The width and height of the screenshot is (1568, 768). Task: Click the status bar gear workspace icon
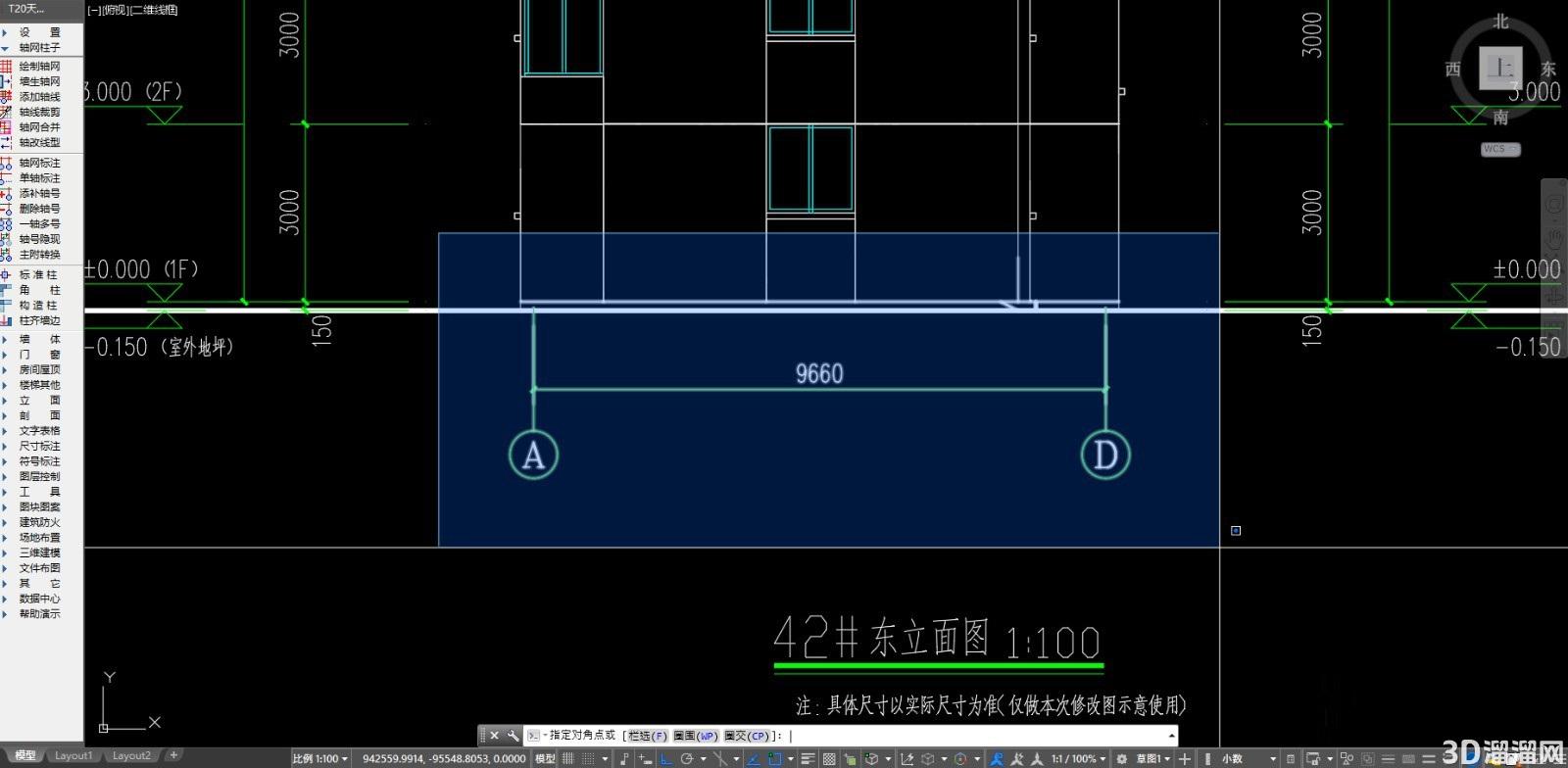(x=1122, y=758)
